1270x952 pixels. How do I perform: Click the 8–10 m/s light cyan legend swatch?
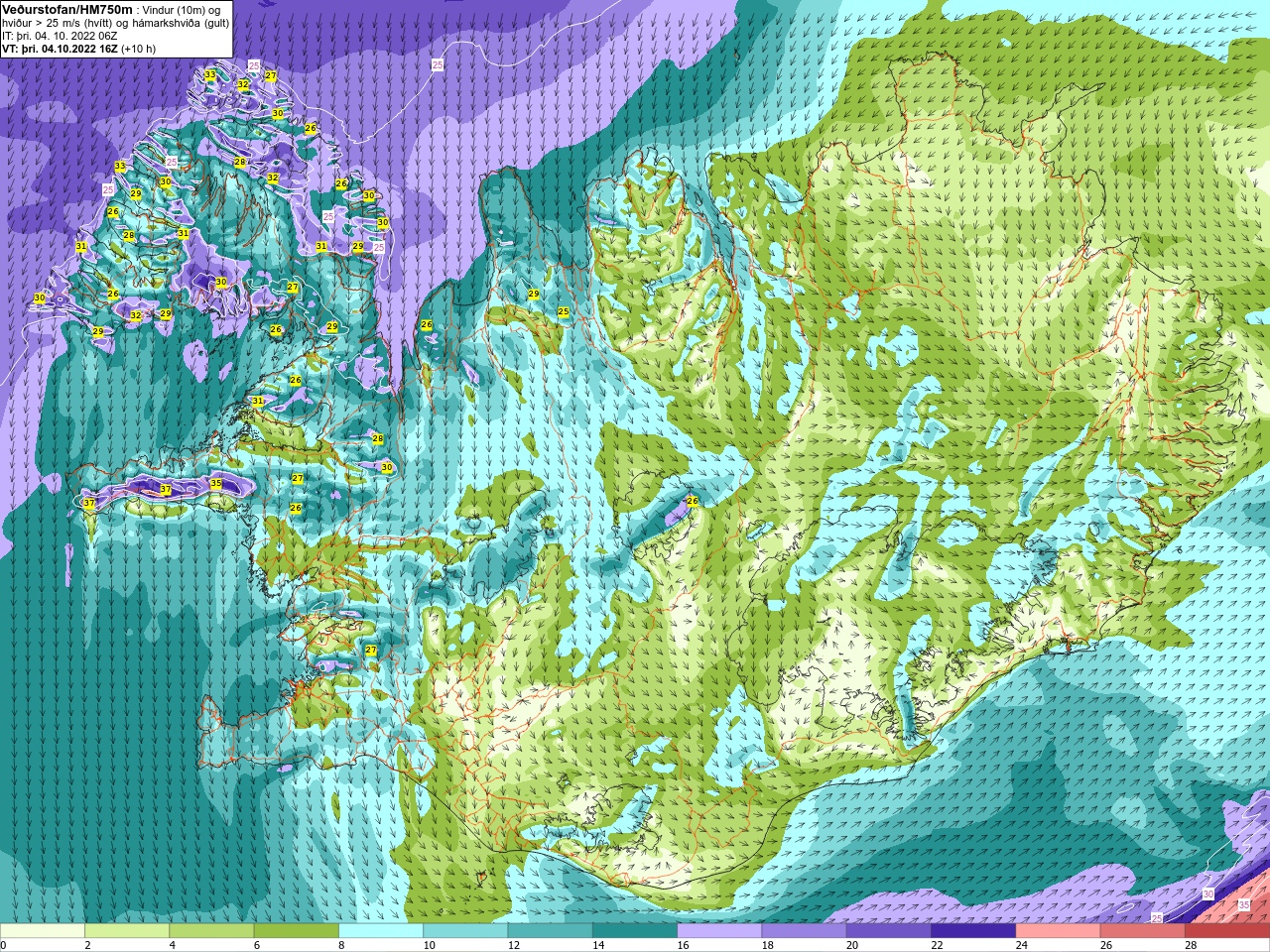point(381,931)
